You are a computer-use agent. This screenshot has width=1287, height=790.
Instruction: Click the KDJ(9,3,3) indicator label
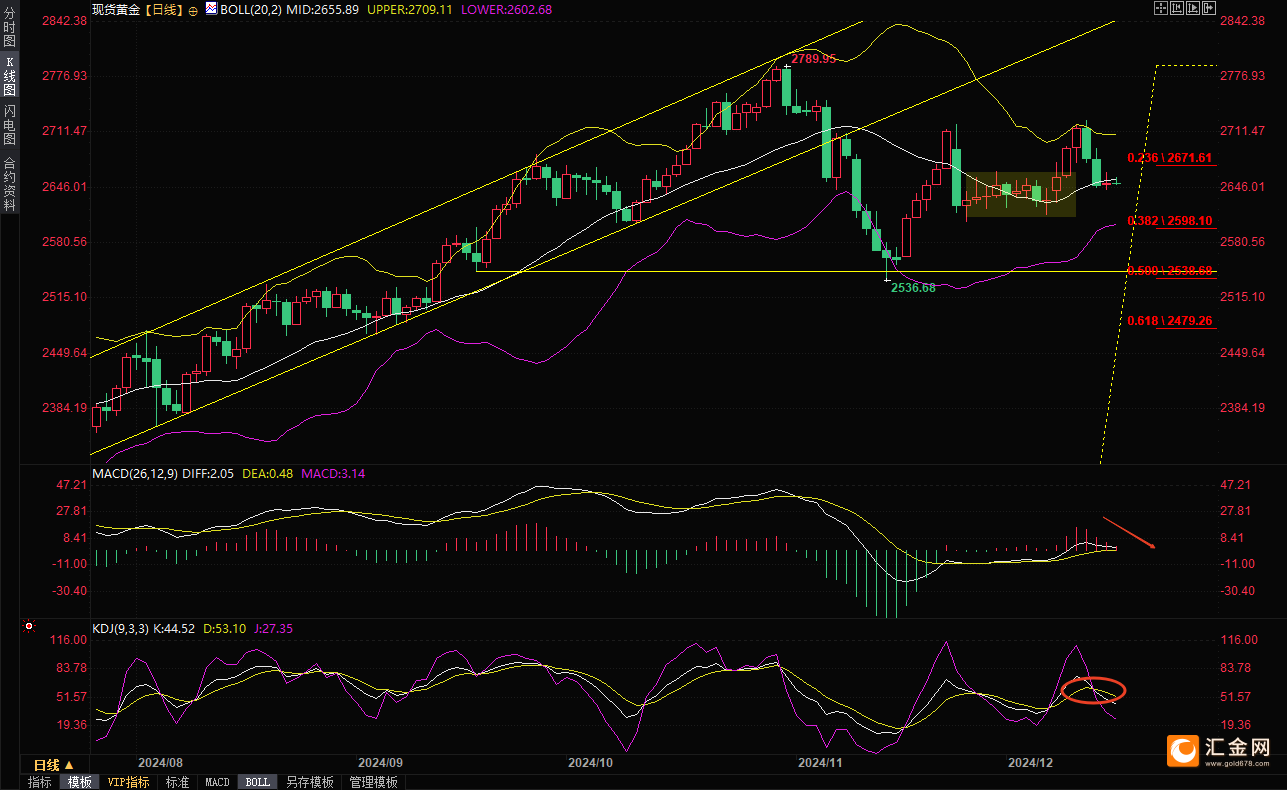(x=122, y=629)
